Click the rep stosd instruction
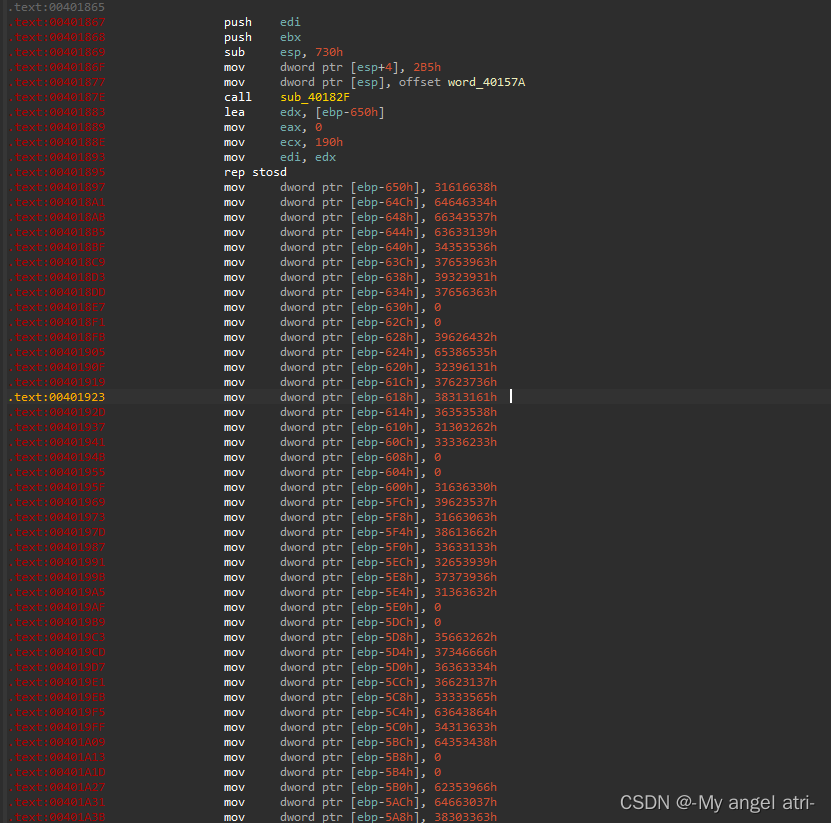The image size is (831, 823). click(255, 172)
